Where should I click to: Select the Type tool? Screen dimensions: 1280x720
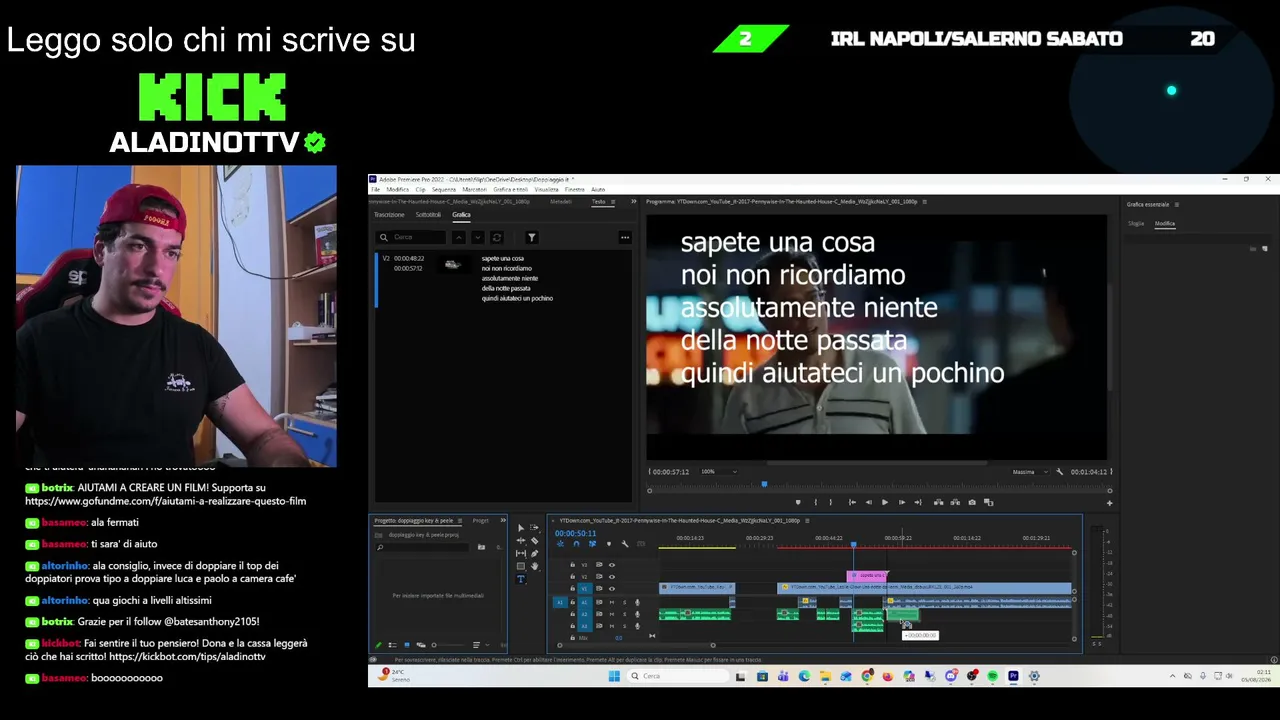[x=520, y=579]
